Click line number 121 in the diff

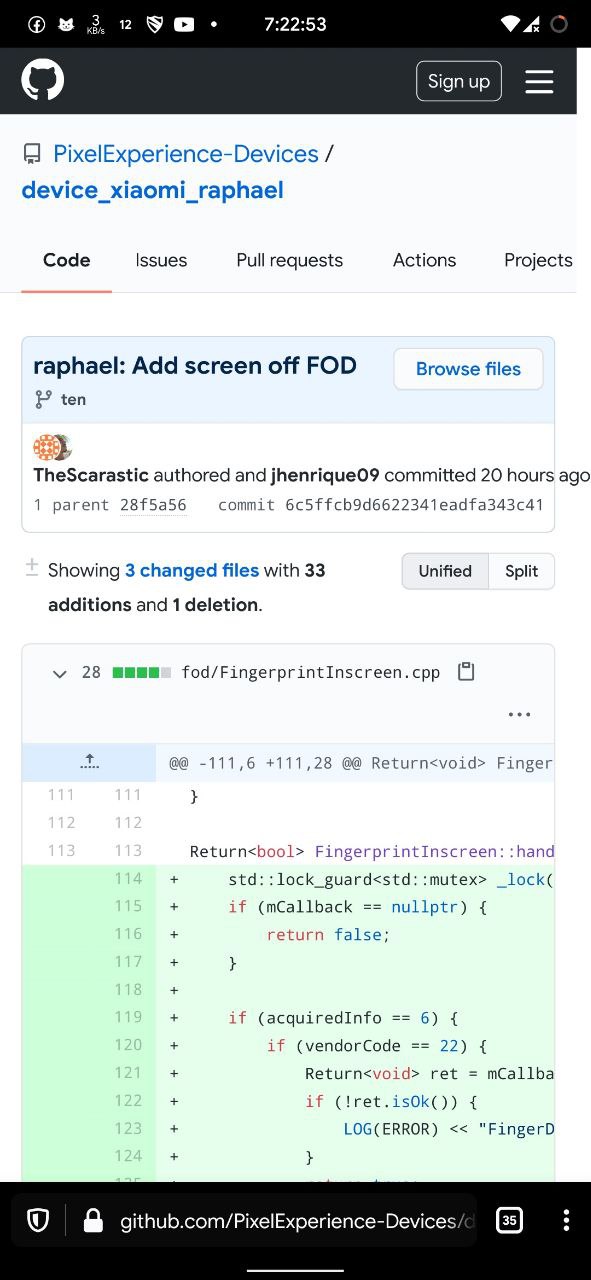coord(128,1073)
